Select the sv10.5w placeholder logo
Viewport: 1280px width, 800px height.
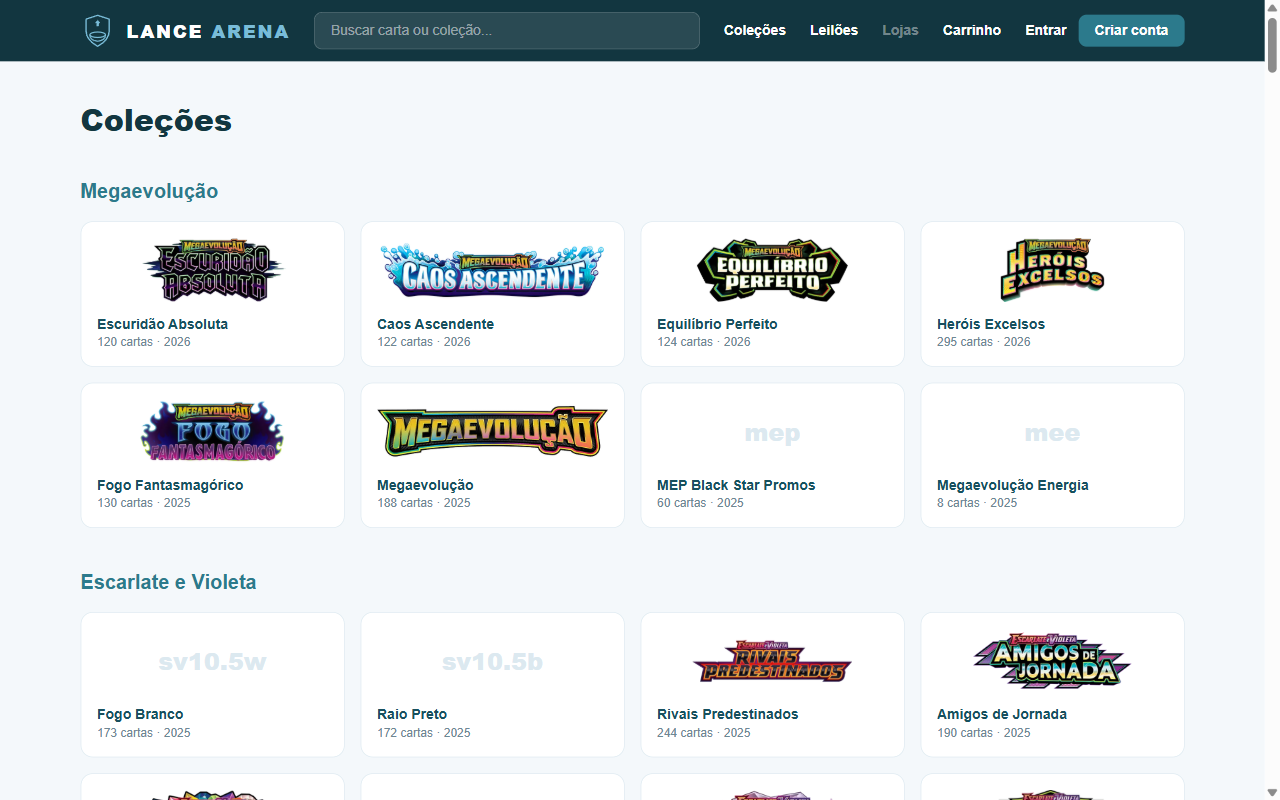tap(213, 662)
